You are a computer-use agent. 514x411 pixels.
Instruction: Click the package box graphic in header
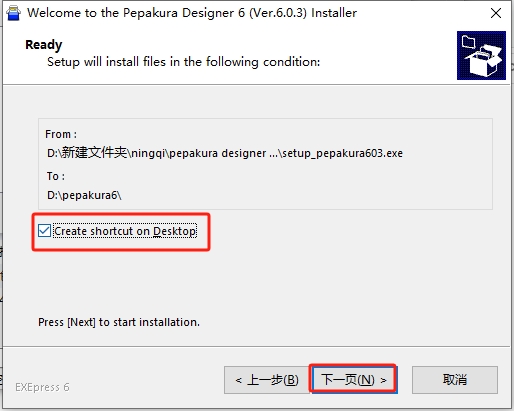coord(481,55)
